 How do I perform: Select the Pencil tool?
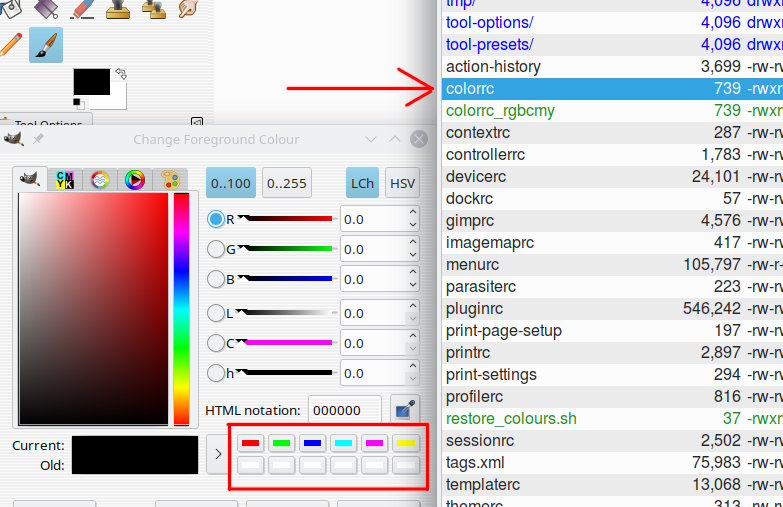point(10,45)
